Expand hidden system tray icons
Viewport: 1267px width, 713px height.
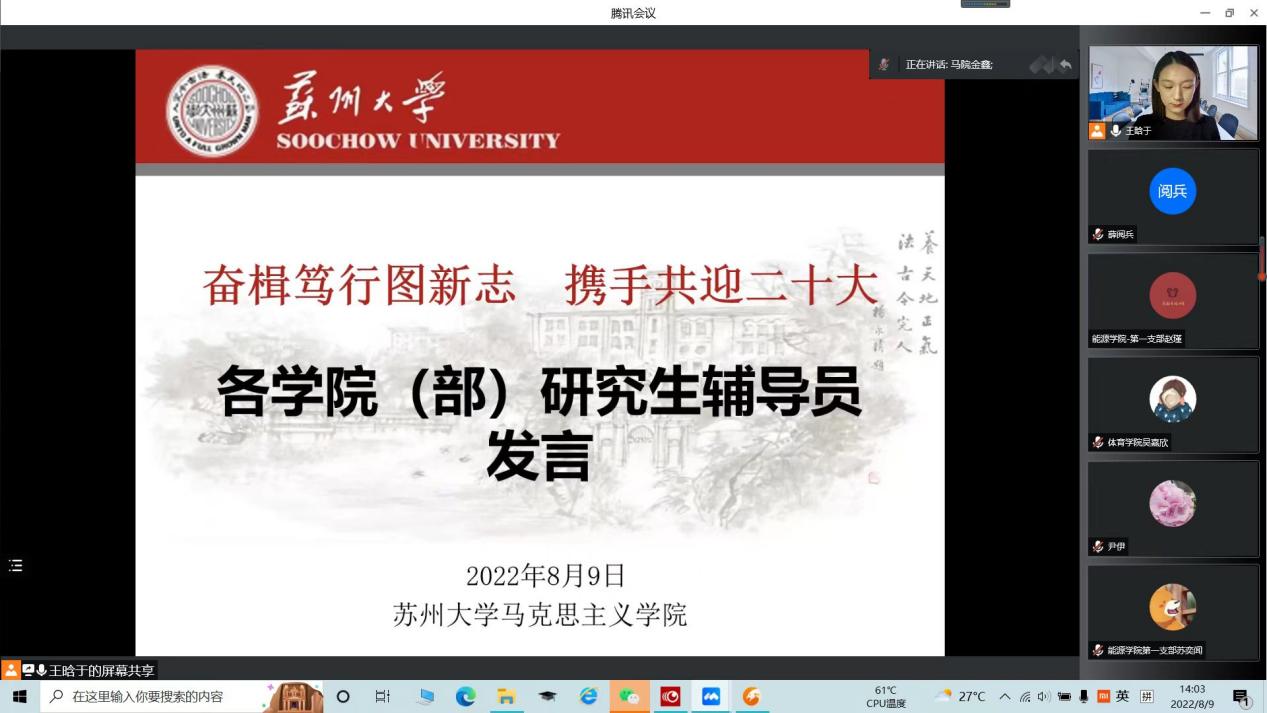pyautogui.click(x=1005, y=696)
